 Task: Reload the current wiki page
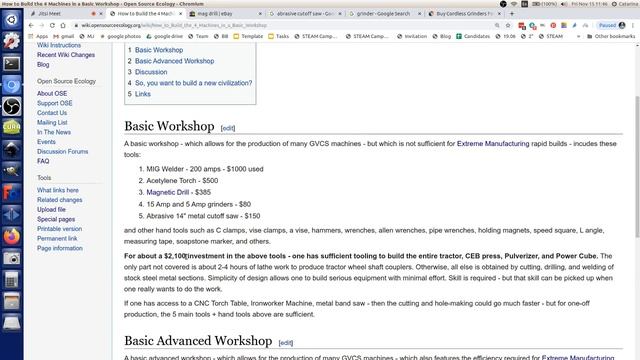click(x=52, y=25)
